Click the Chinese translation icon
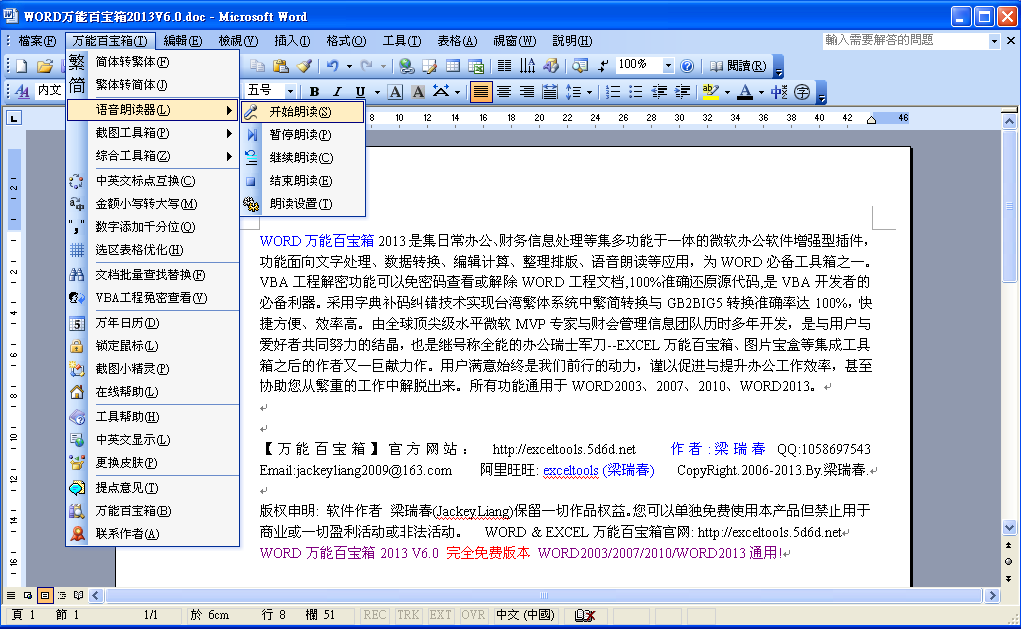The height and width of the screenshot is (629, 1021). click(779, 92)
